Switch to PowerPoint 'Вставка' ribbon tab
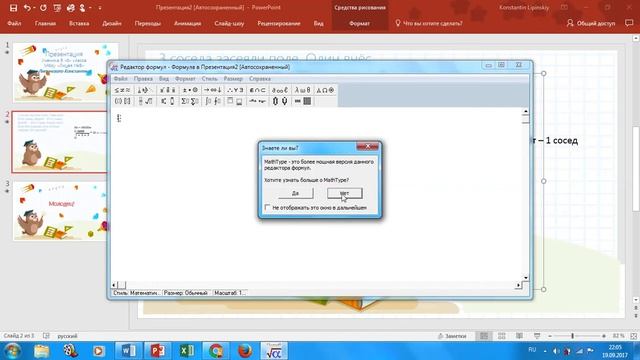This screenshot has width=640, height=360. [x=79, y=23]
